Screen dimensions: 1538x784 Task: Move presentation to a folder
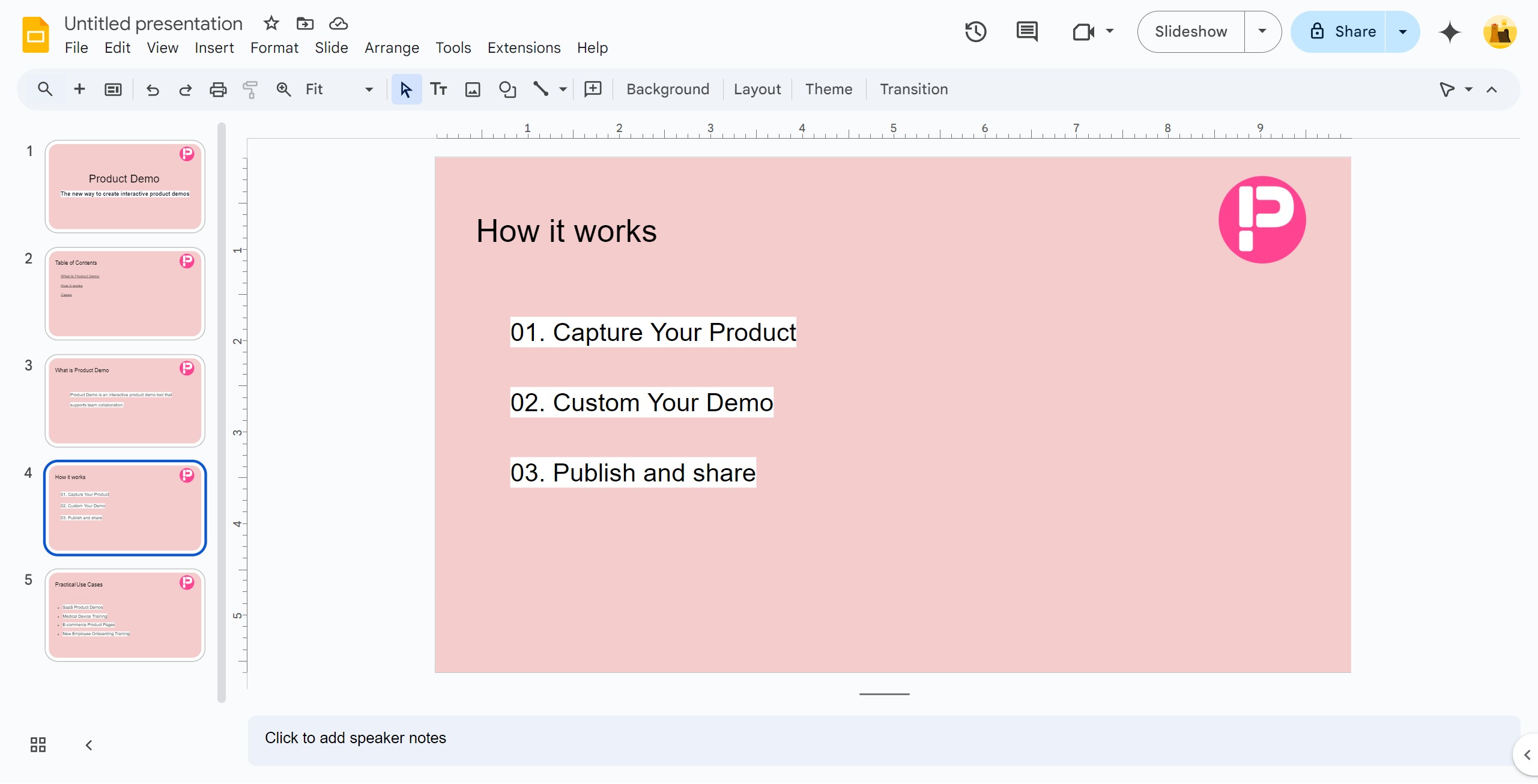coord(305,23)
